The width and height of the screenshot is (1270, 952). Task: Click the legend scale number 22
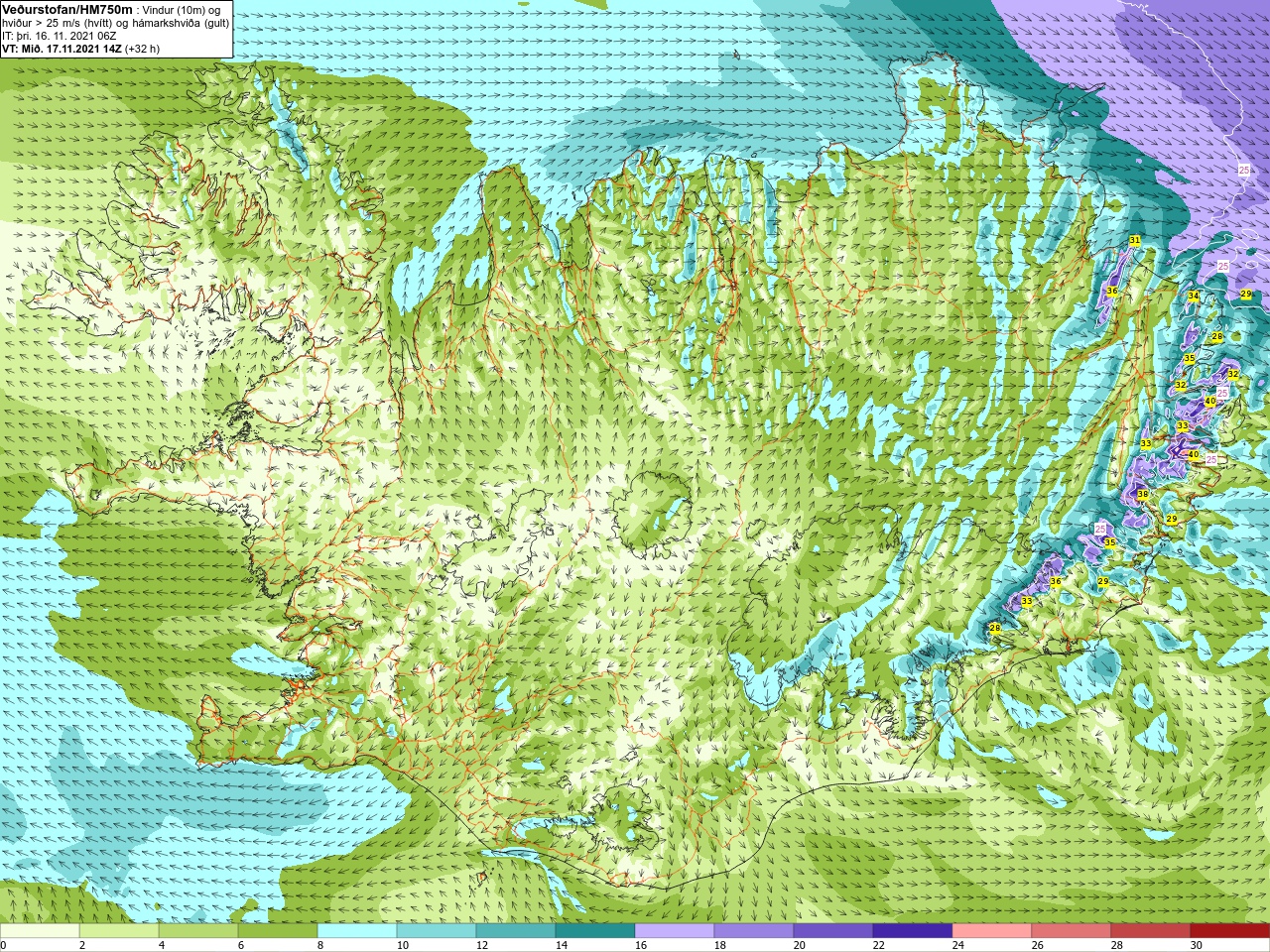[x=878, y=945]
